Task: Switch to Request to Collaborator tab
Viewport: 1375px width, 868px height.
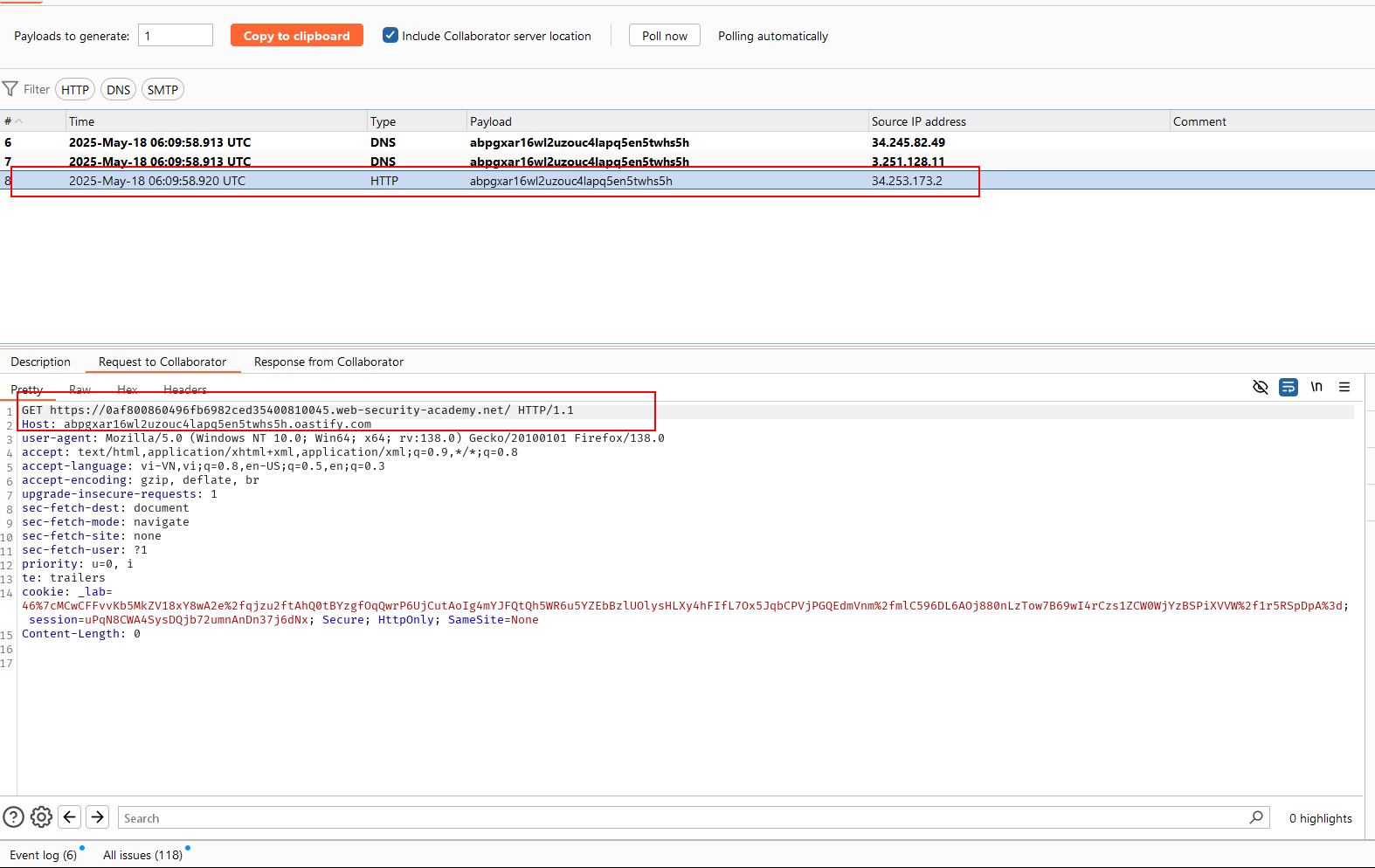Action: tap(162, 362)
